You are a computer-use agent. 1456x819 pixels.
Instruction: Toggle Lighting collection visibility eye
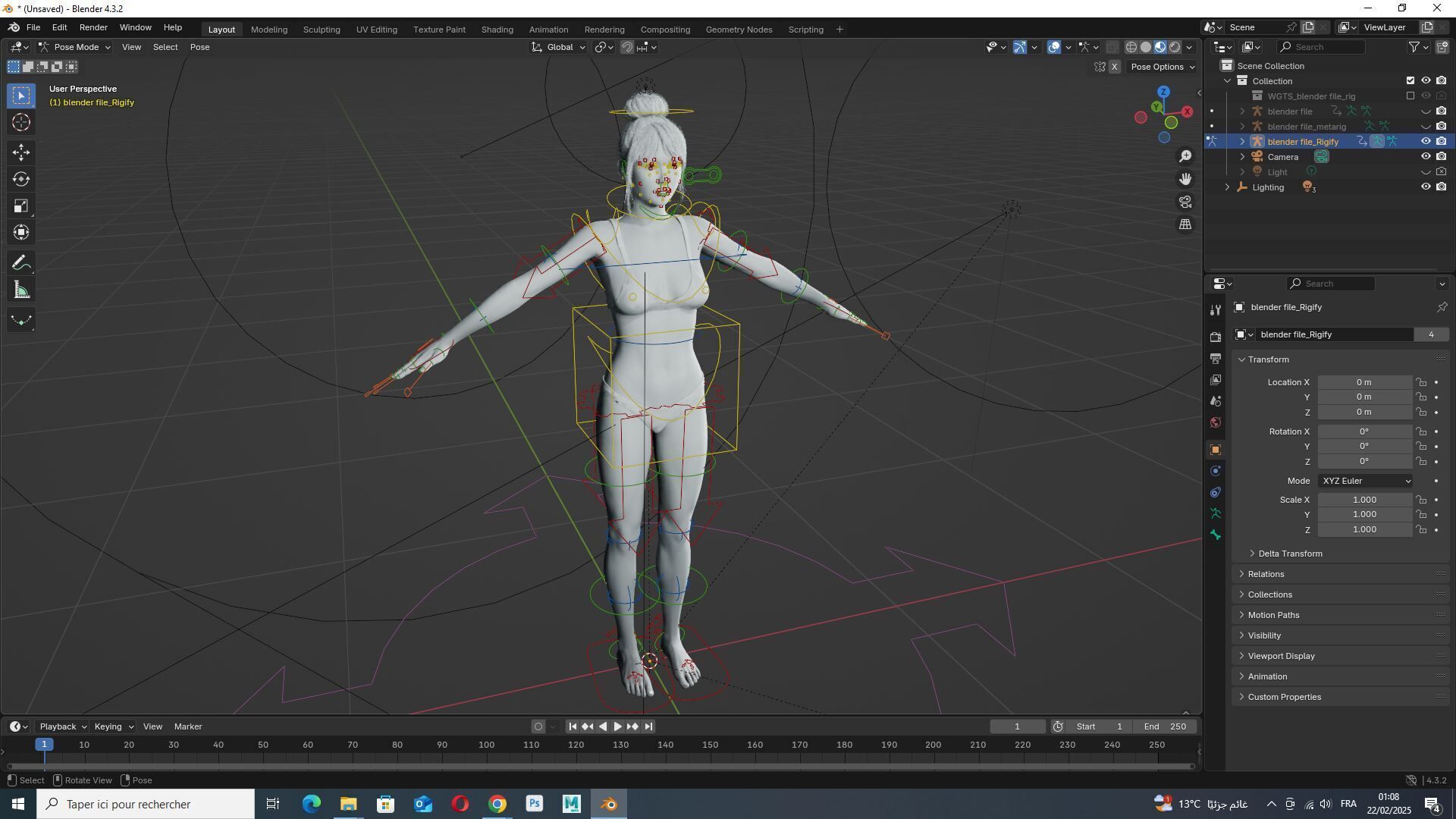click(1426, 187)
